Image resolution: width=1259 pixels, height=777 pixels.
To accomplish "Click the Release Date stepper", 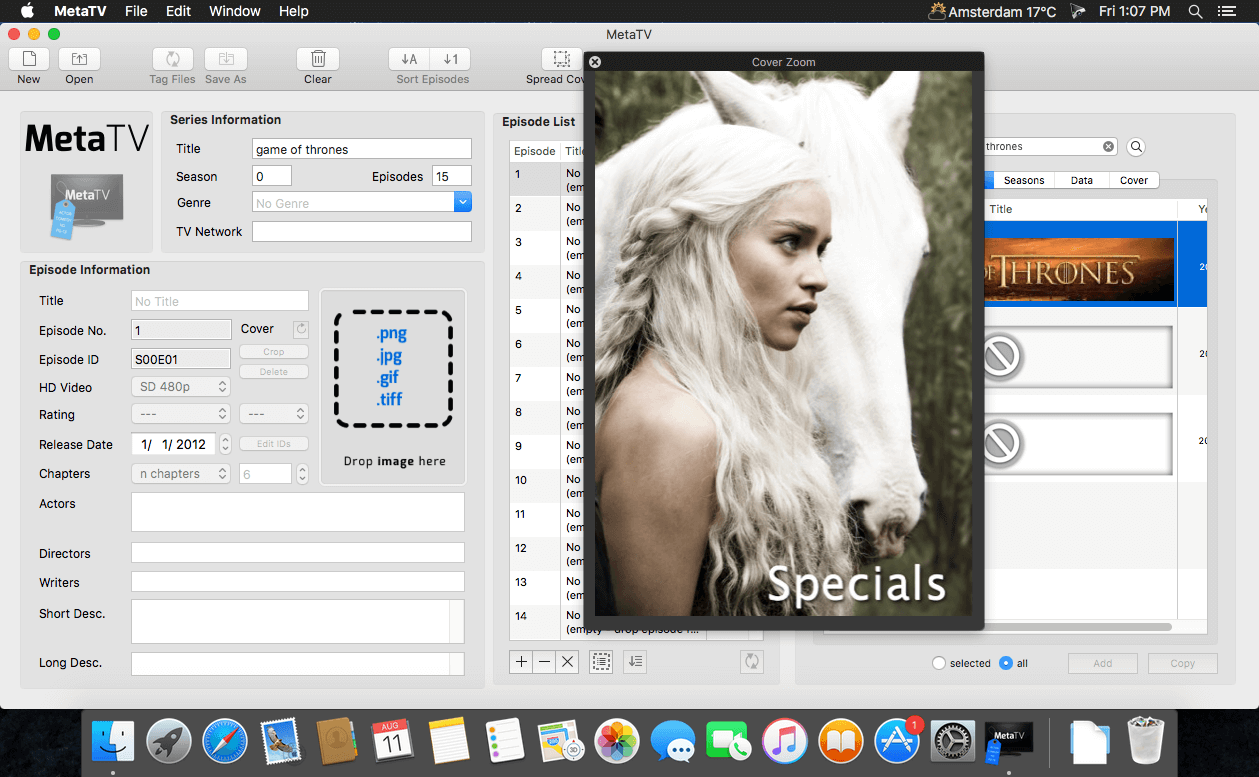I will pos(226,445).
